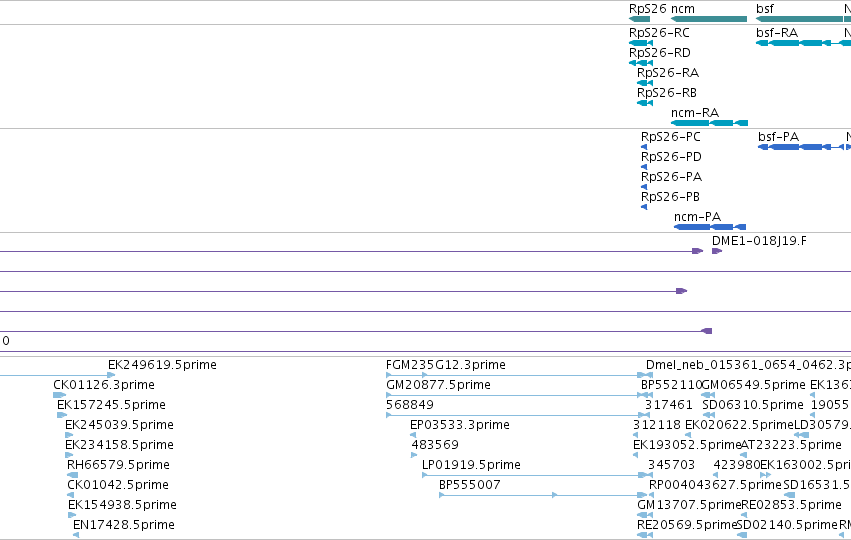Viewport: 851px width, 540px height.
Task: Click the RpS26 gene label
Action: 647,9
